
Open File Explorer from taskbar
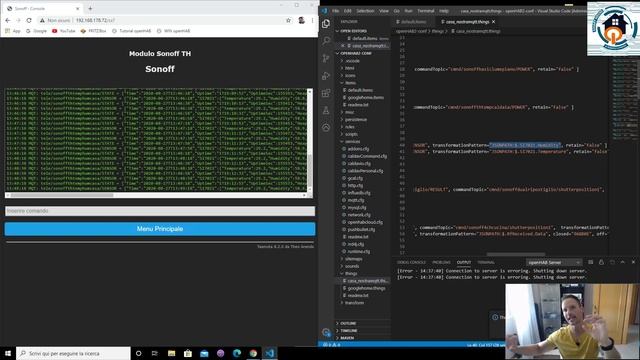pos(171,353)
